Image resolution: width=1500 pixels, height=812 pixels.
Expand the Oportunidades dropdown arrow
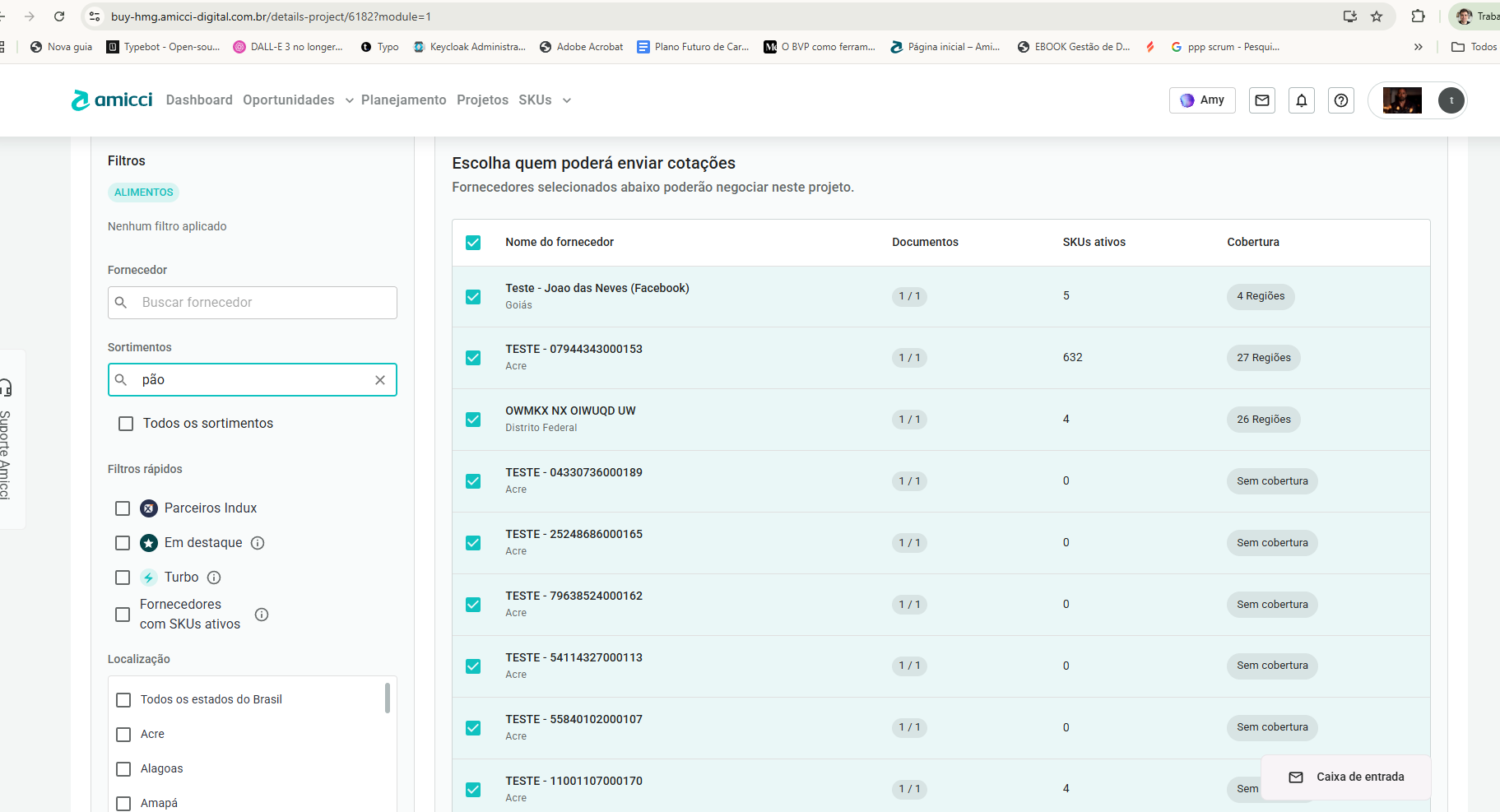point(349,100)
